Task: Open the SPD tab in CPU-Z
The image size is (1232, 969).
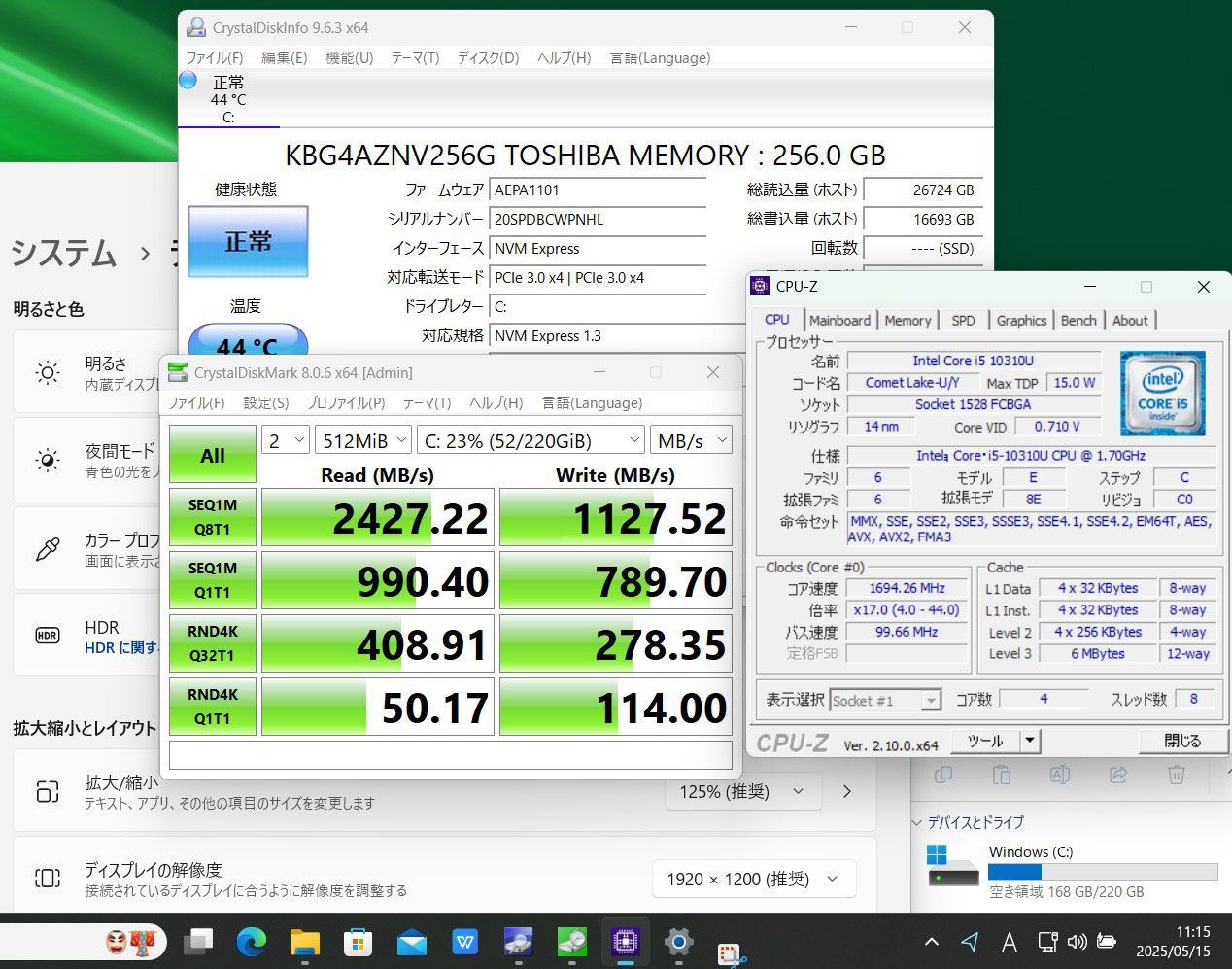Action: click(x=963, y=320)
